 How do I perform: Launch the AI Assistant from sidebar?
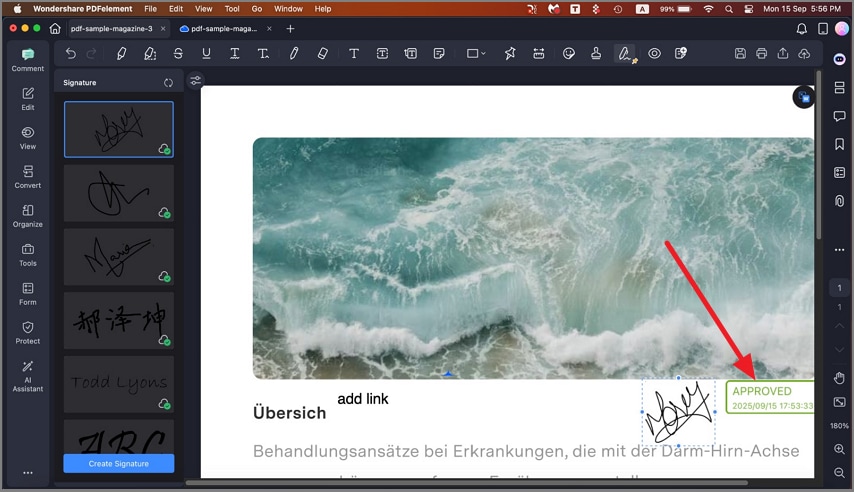pyautogui.click(x=28, y=376)
